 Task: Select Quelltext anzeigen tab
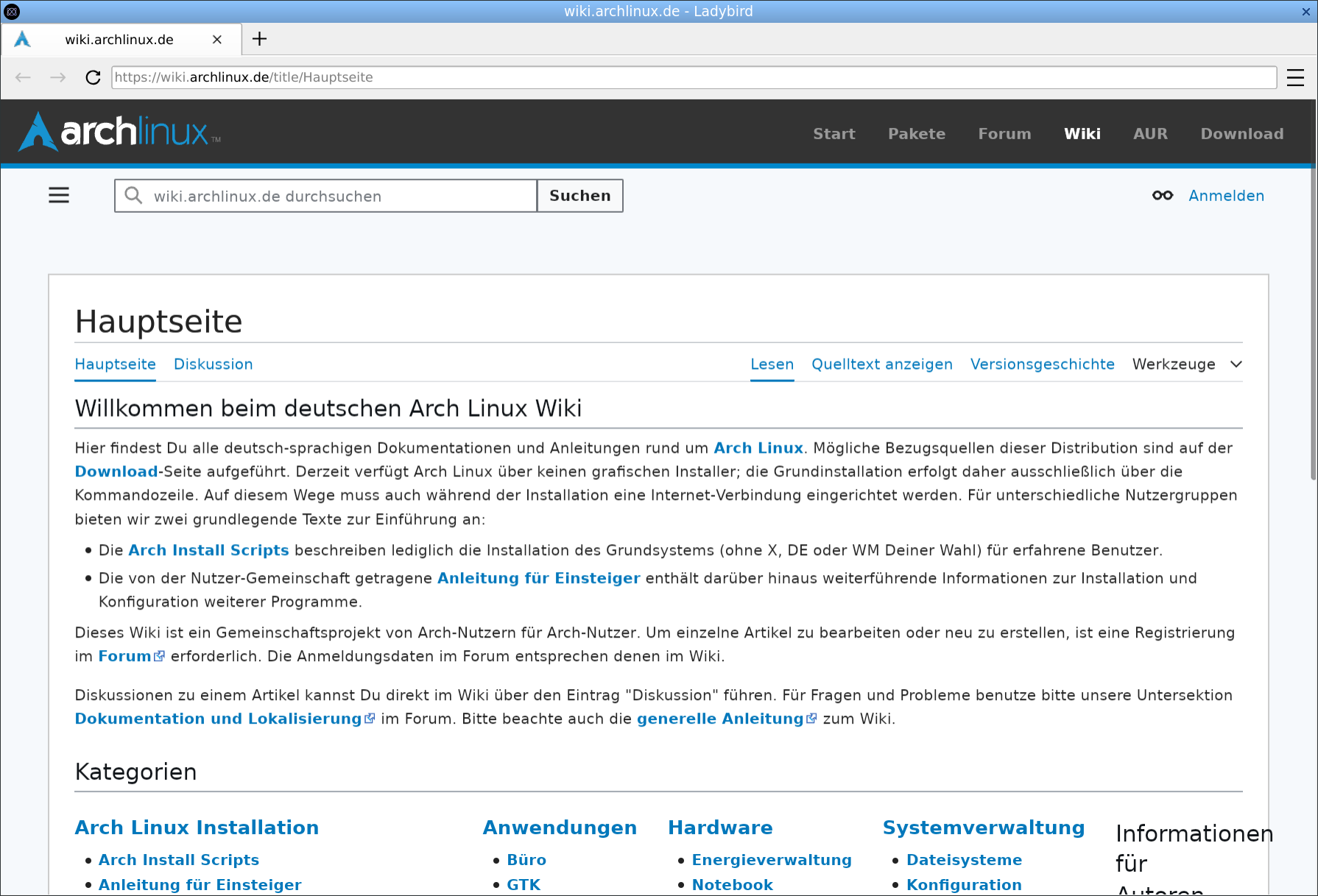[x=881, y=364]
